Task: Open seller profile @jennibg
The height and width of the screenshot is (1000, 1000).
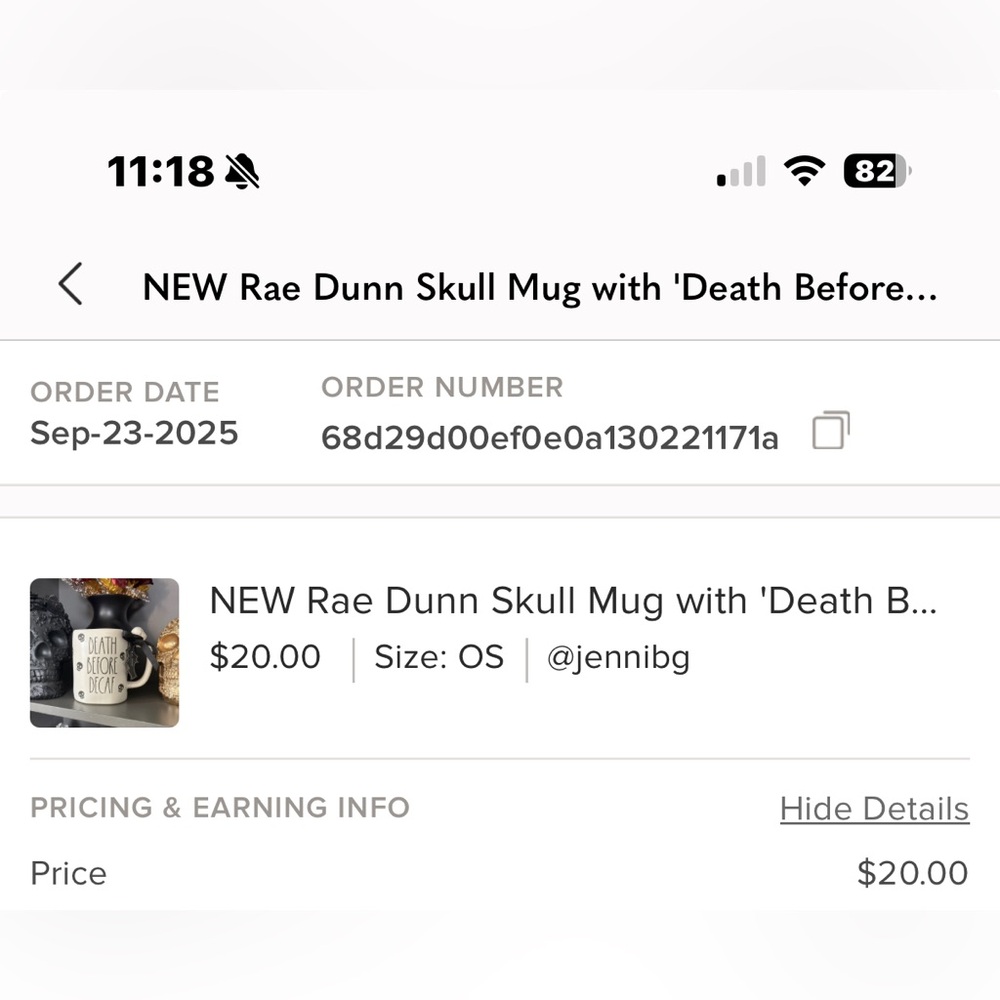Action: (x=617, y=657)
